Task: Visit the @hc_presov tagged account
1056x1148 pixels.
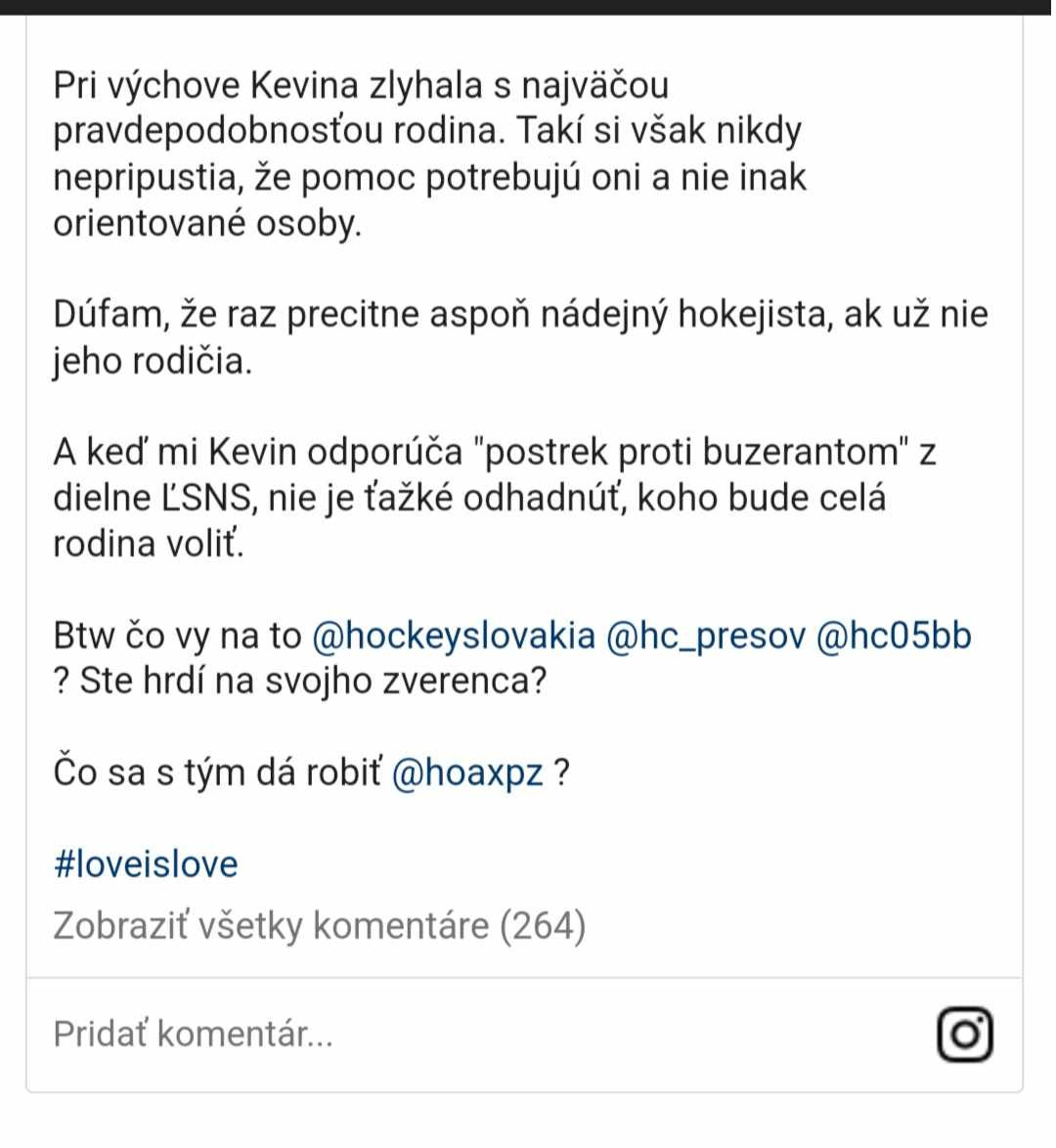Action: pyautogui.click(x=706, y=635)
